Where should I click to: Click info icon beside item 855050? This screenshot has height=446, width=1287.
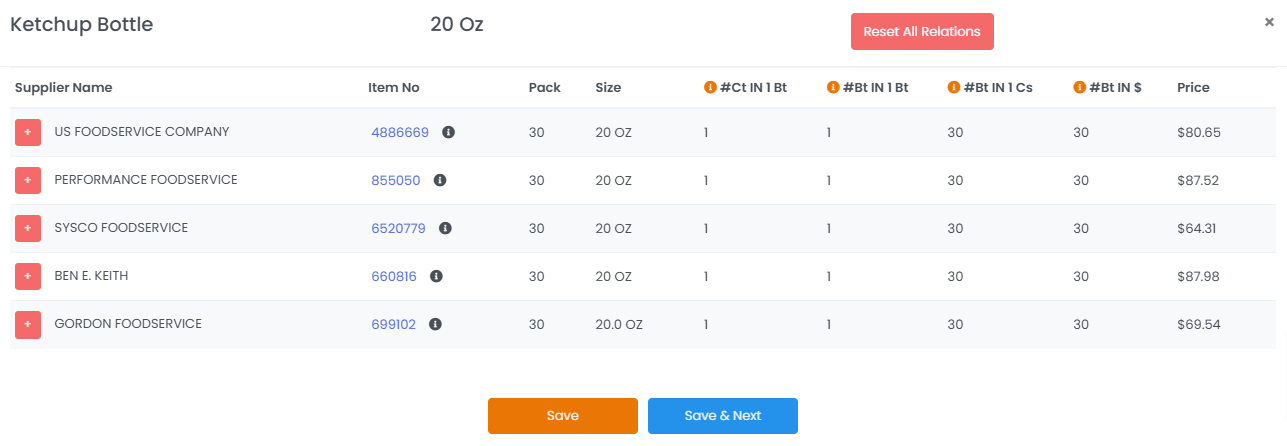[x=440, y=180]
